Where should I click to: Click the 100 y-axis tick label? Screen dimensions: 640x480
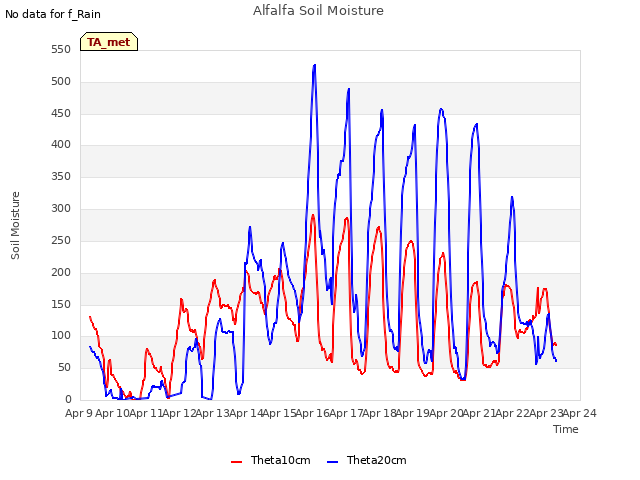click(x=61, y=336)
